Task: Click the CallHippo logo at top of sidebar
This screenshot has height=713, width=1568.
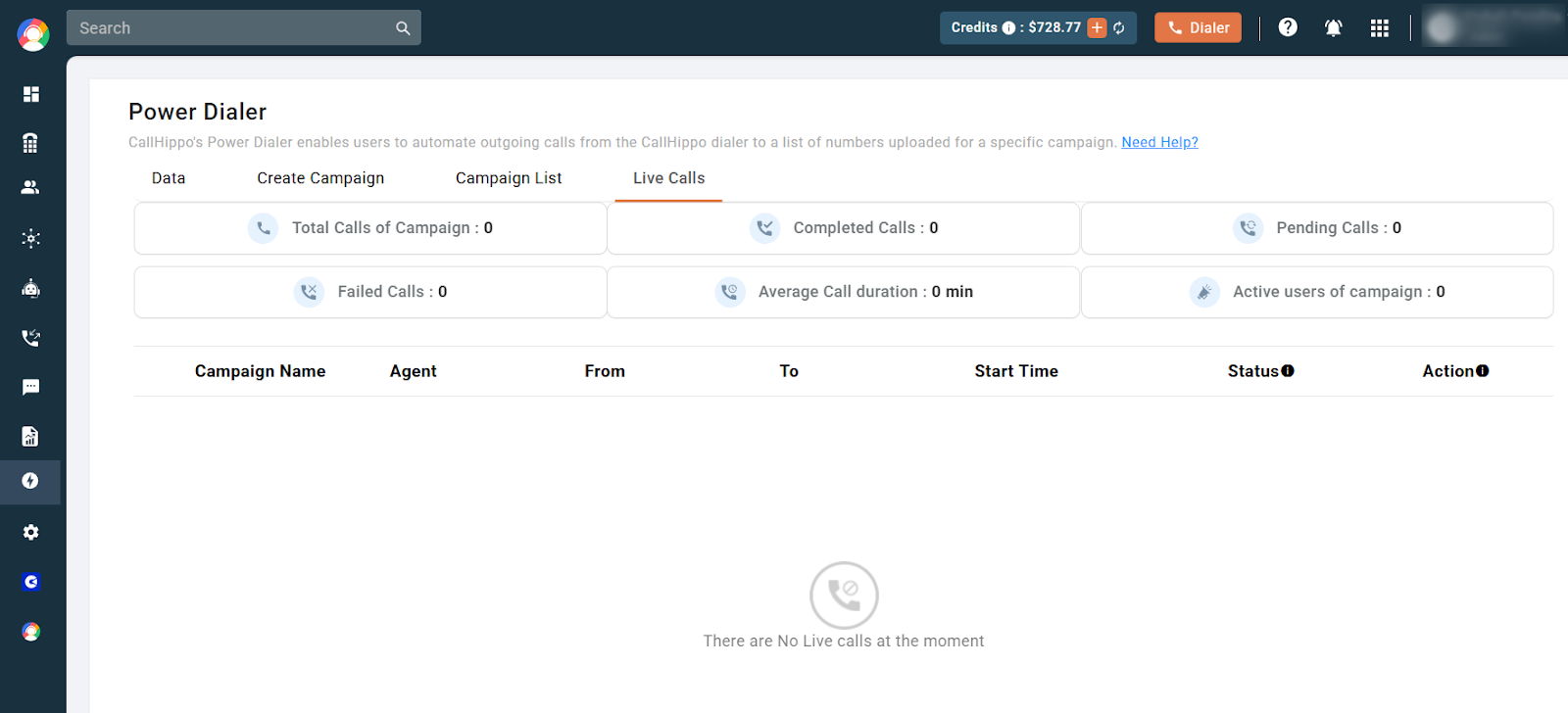Action: 32,34
